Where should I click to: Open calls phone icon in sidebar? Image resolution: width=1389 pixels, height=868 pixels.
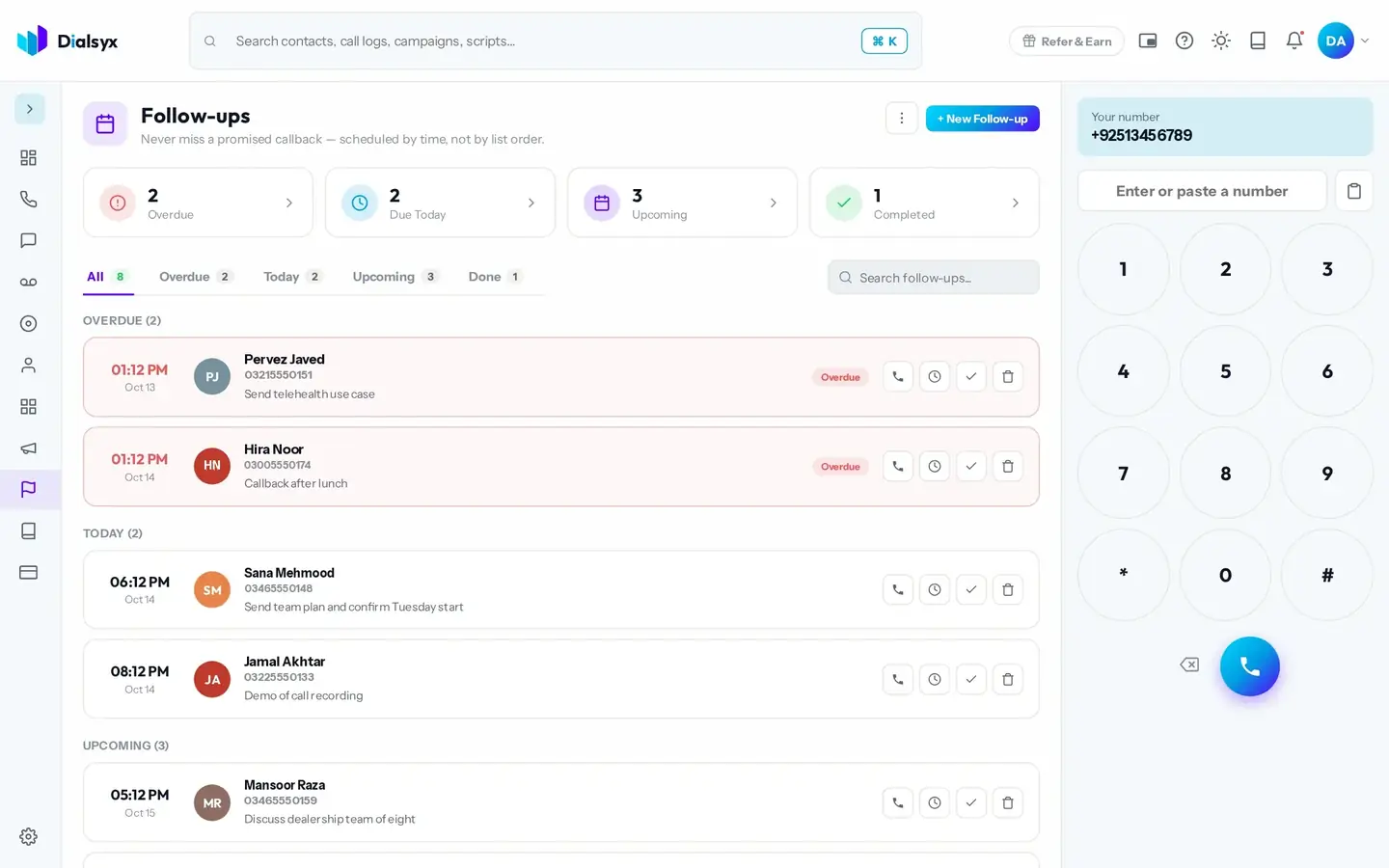pos(28,200)
